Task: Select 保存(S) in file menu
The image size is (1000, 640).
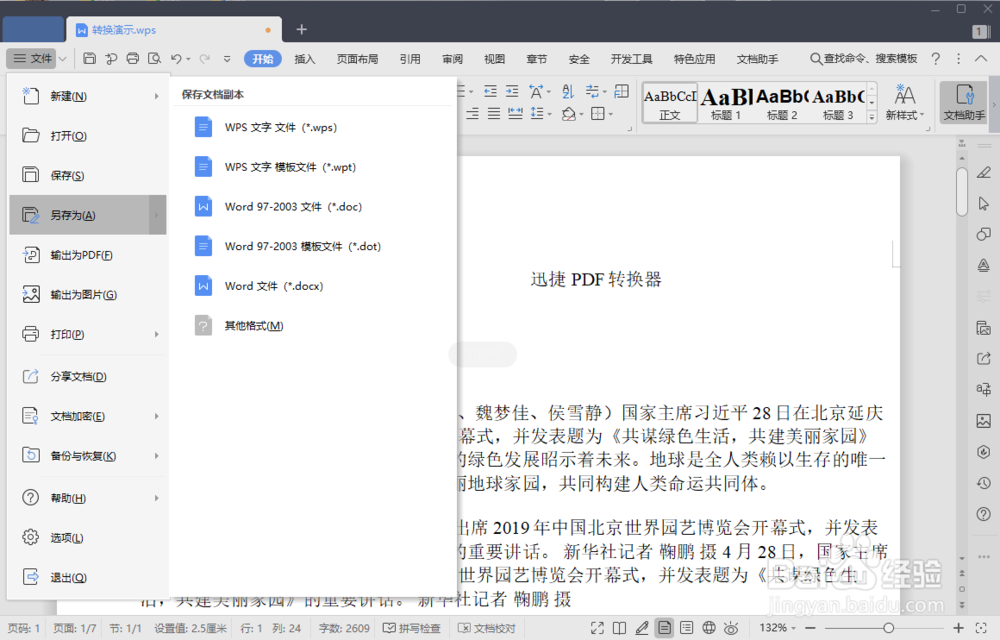Action: click(x=87, y=175)
